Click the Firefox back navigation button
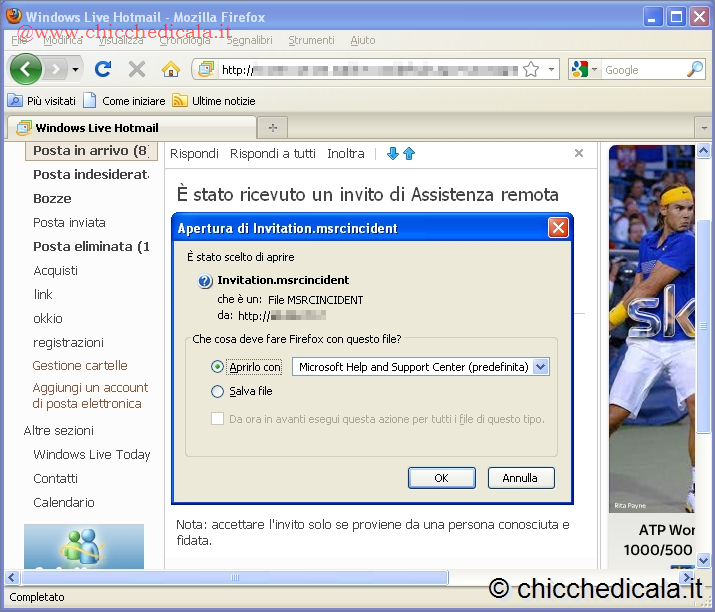The width and height of the screenshot is (715, 612). pos(26,69)
